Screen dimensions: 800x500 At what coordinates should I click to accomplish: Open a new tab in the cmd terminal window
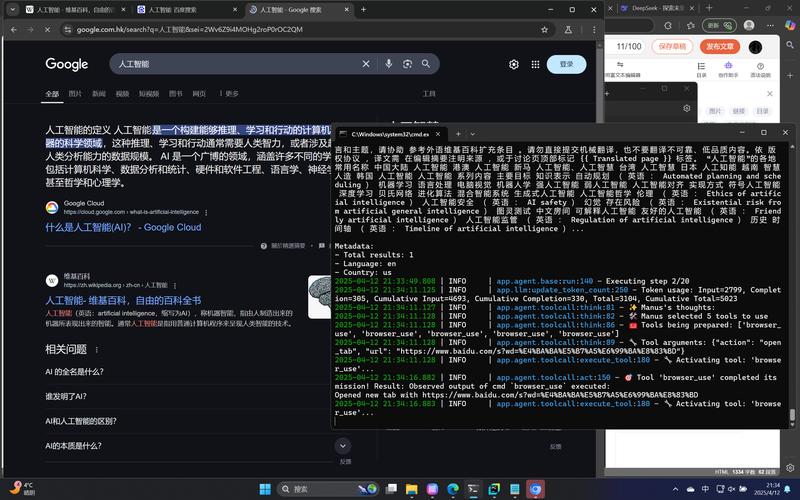pos(458,134)
